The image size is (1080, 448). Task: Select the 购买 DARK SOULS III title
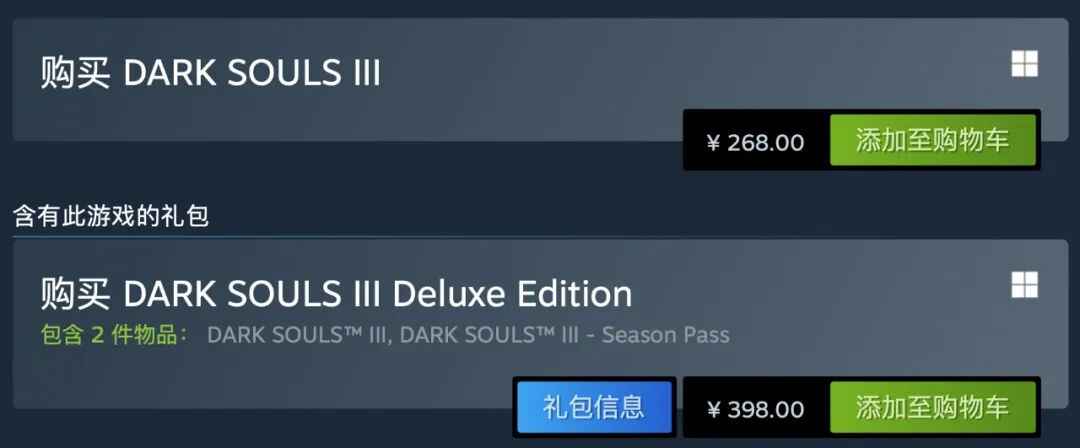click(x=210, y=73)
